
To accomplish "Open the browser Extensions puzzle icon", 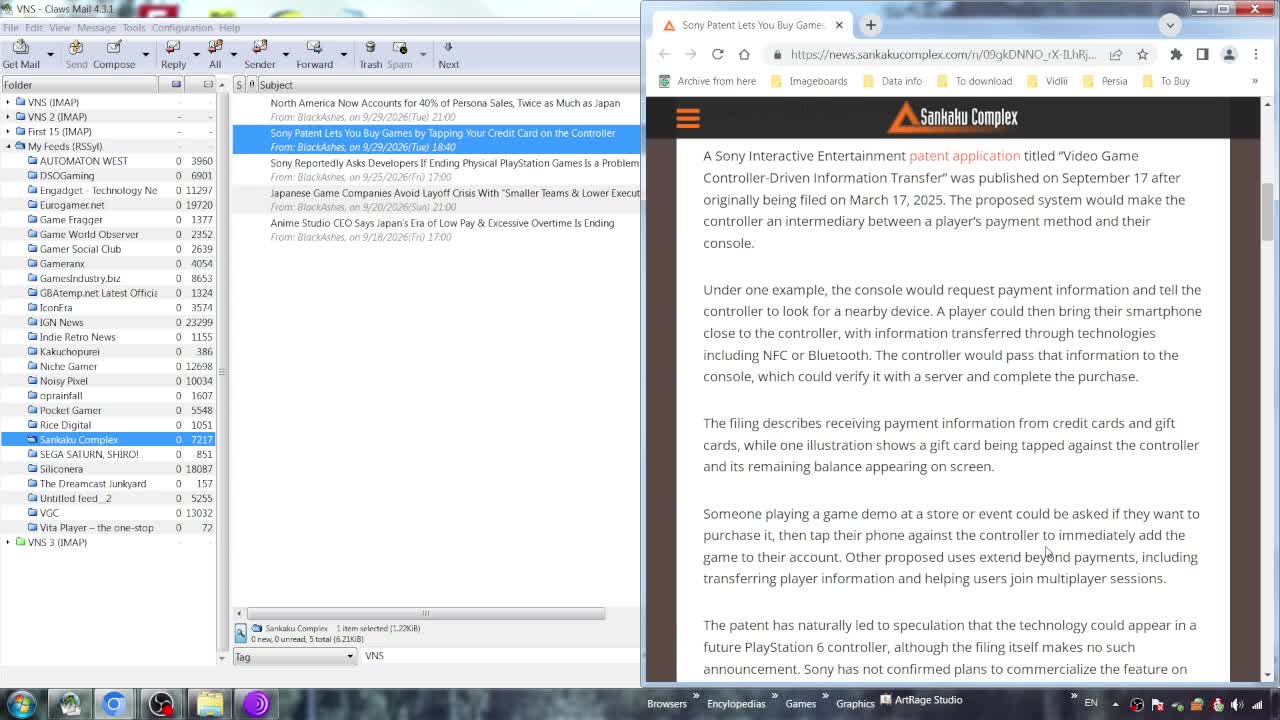I will coord(1176,54).
